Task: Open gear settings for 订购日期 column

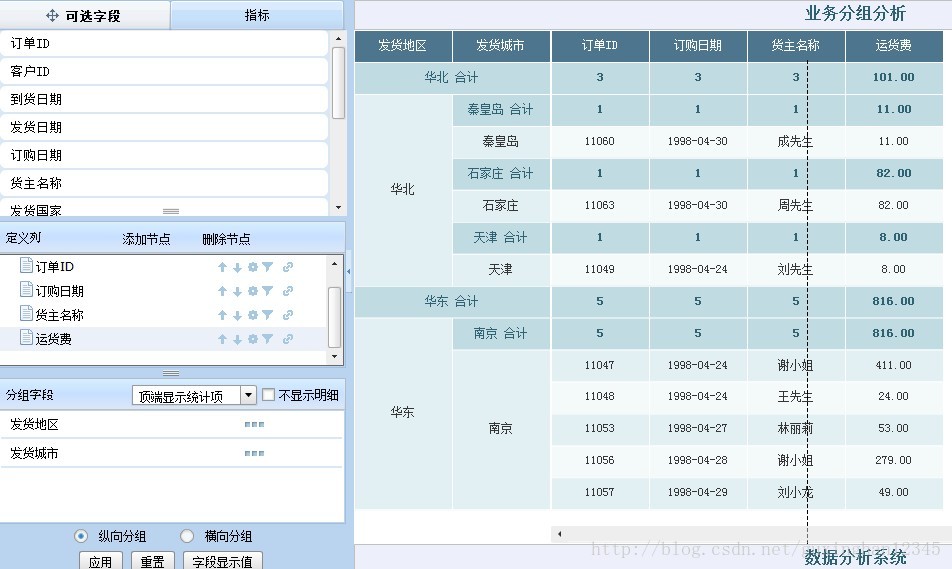Action: click(x=253, y=291)
